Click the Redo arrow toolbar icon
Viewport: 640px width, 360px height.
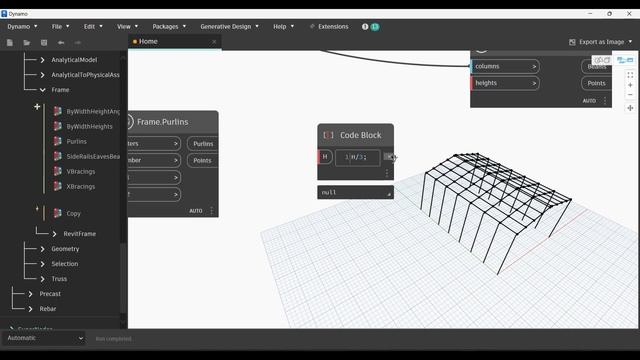point(78,42)
